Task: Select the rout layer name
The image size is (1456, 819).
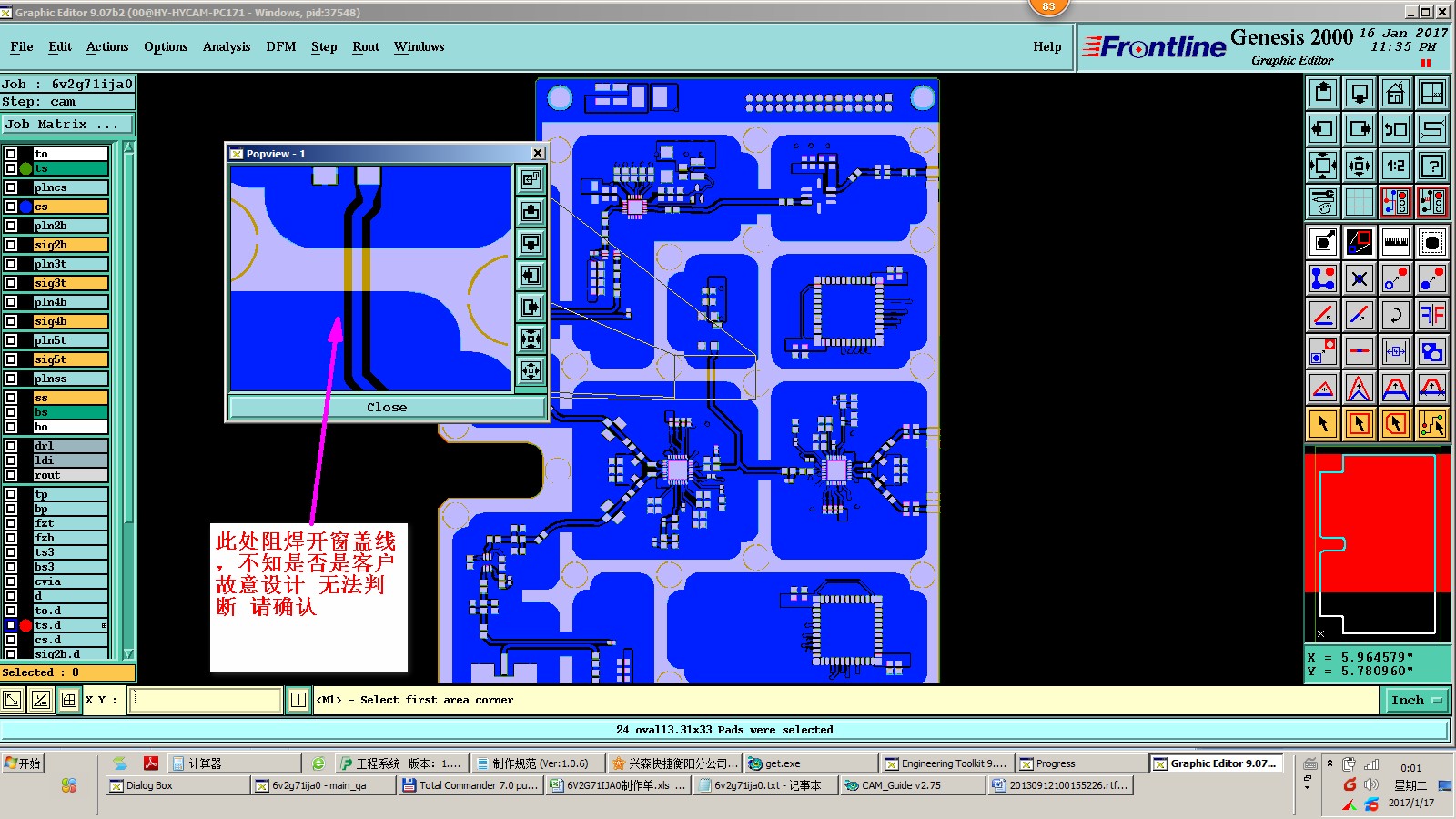Action: coord(71,475)
